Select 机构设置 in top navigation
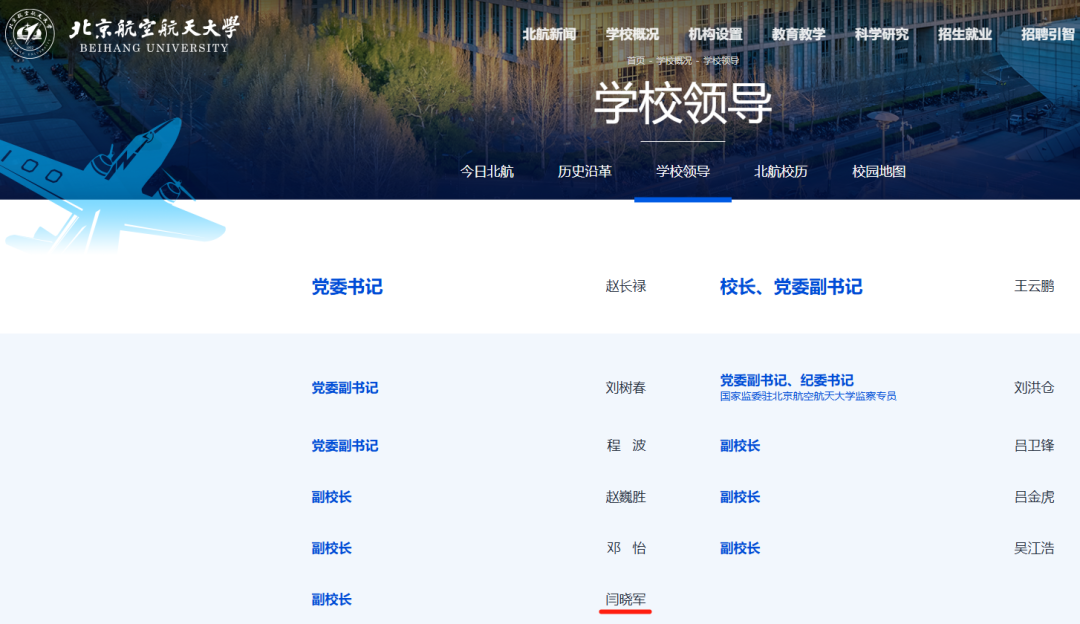This screenshot has height=624, width=1080. (x=715, y=34)
